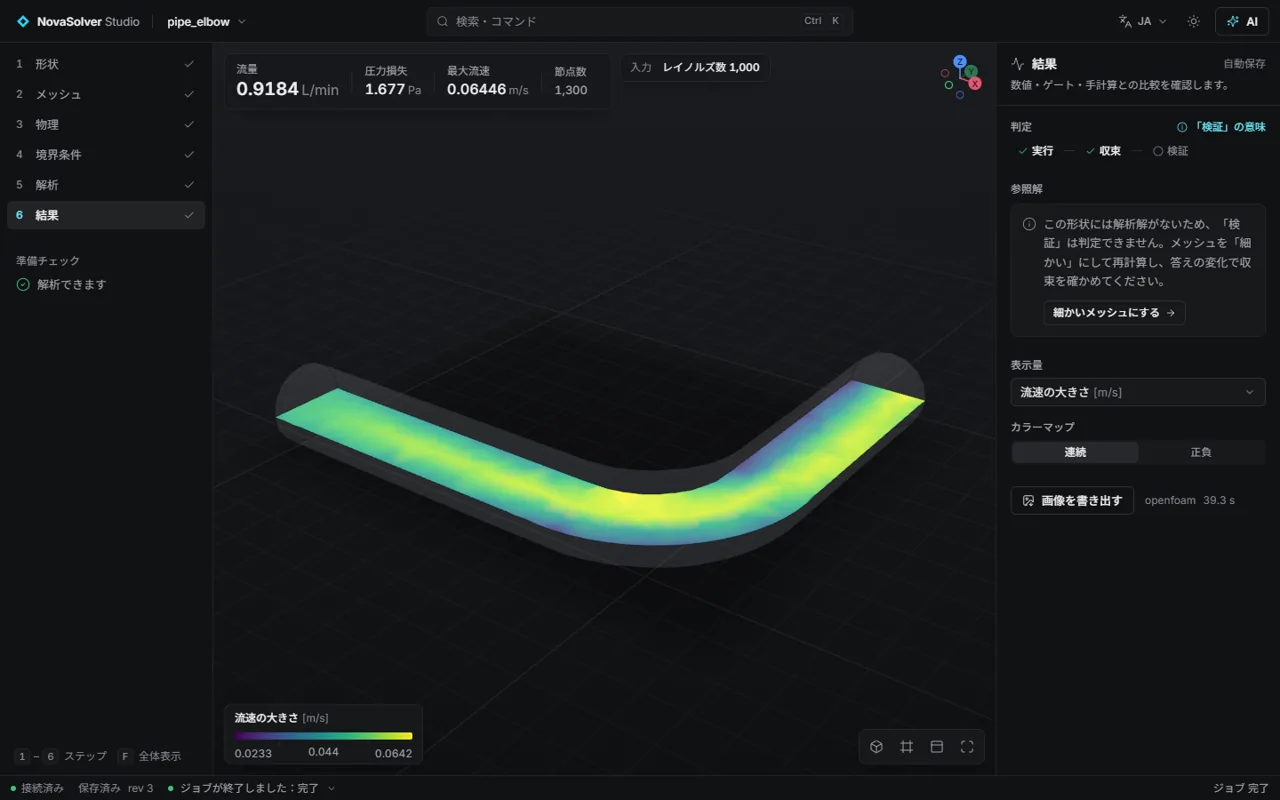Click 画像を書き出す export button

[x=1072, y=500]
